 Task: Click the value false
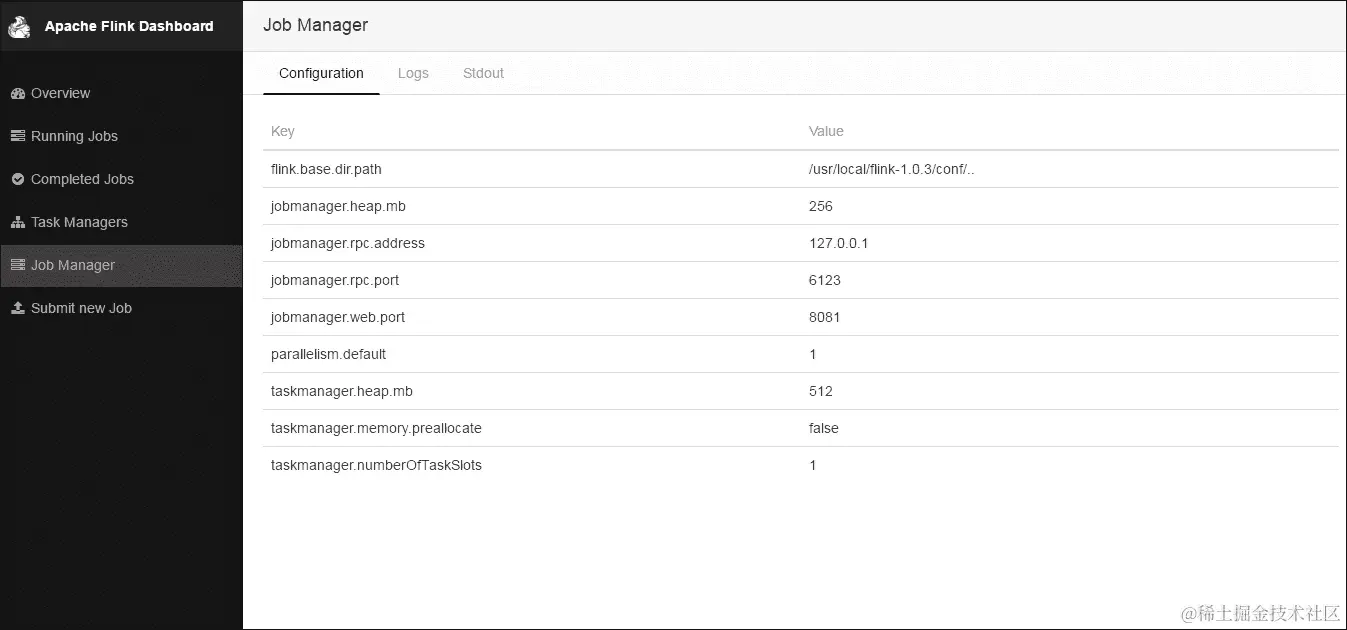click(823, 428)
